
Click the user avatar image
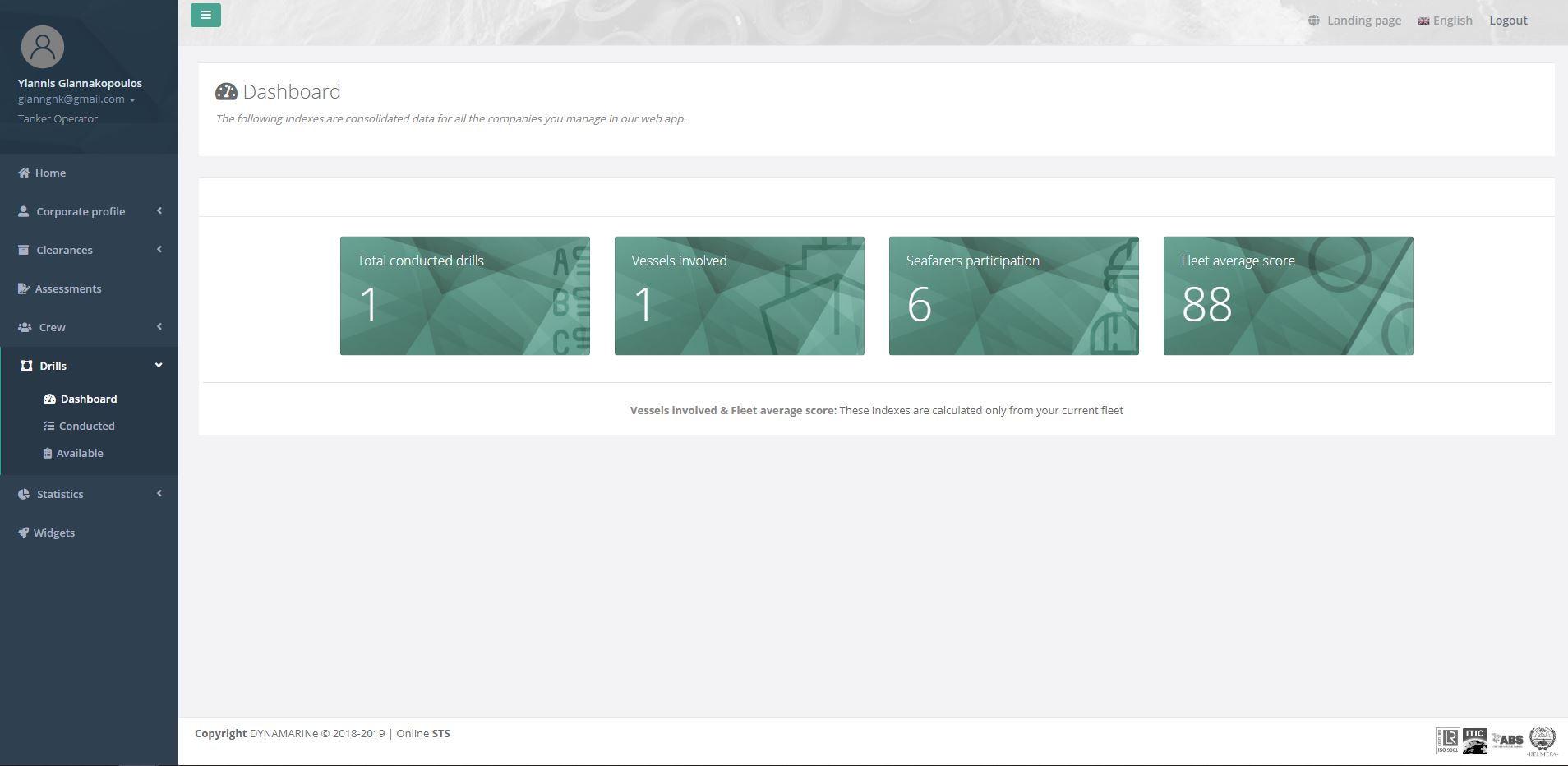44,47
